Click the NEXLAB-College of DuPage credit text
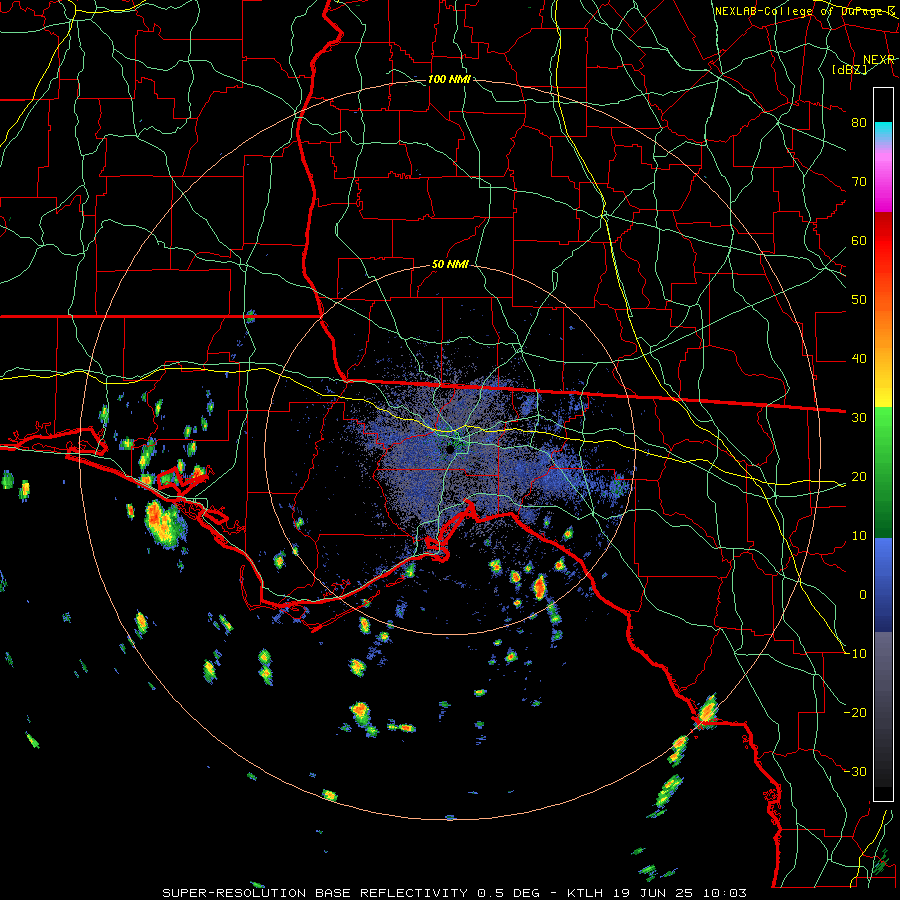Screen dimensions: 900x900 click(804, 11)
